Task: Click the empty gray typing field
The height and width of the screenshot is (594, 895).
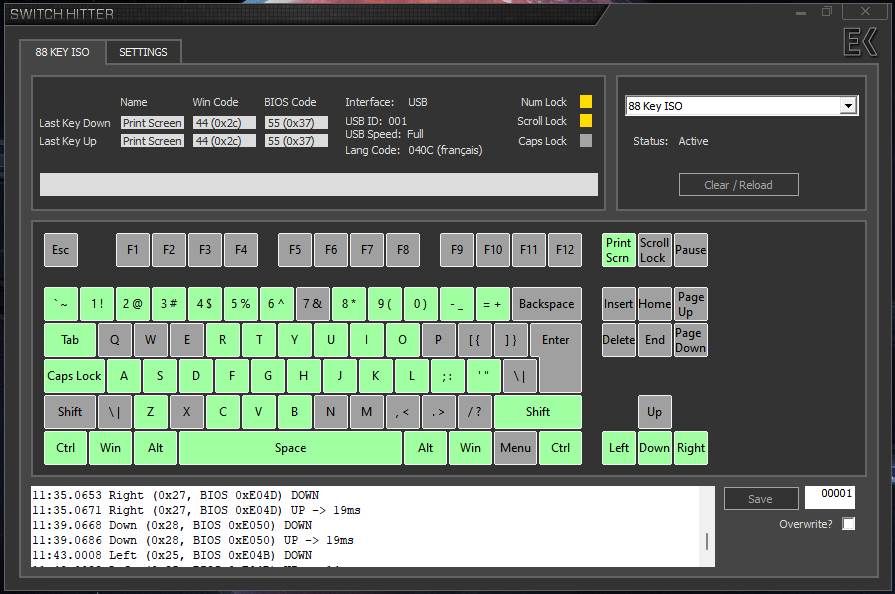Action: (x=319, y=184)
